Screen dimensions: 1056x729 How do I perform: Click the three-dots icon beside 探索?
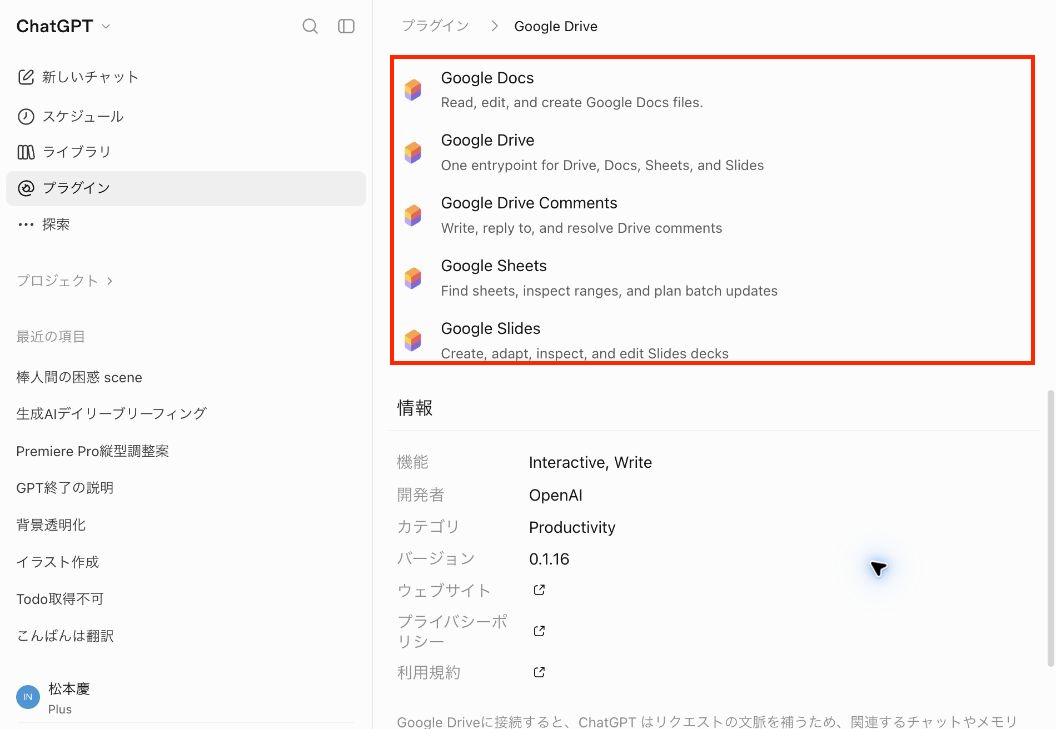click(26, 224)
